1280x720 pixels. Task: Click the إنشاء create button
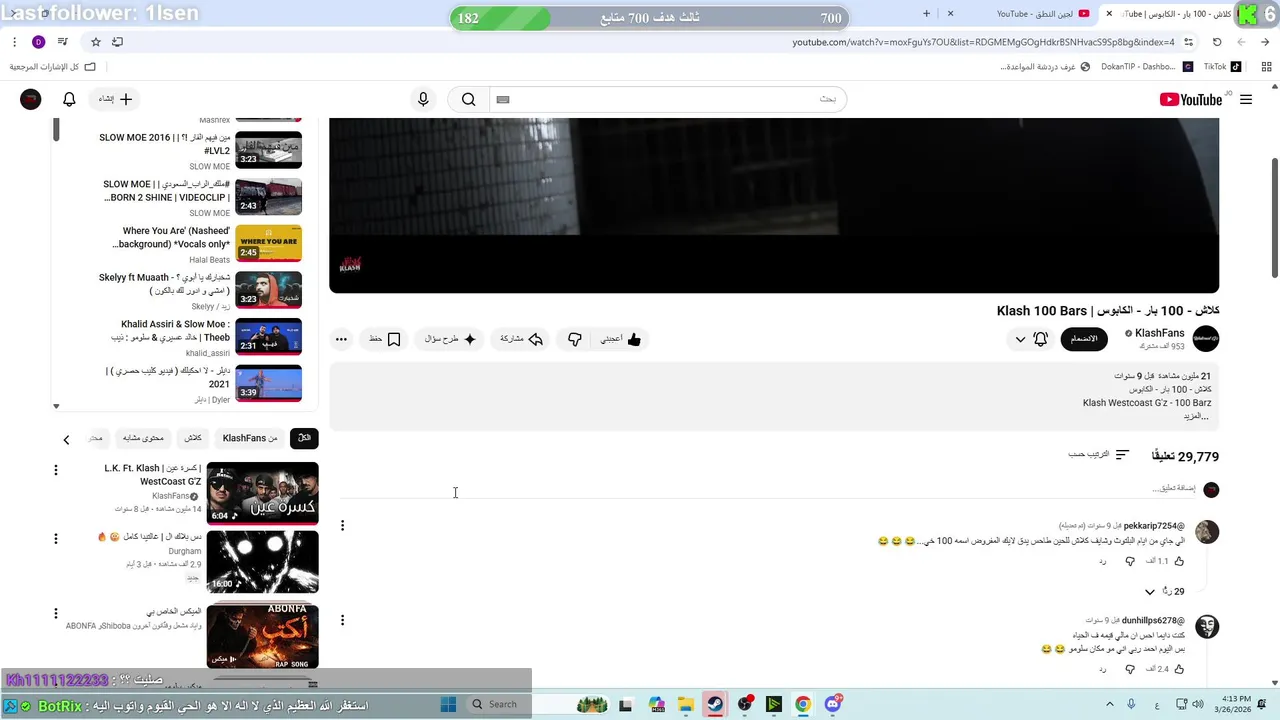[x=114, y=99]
